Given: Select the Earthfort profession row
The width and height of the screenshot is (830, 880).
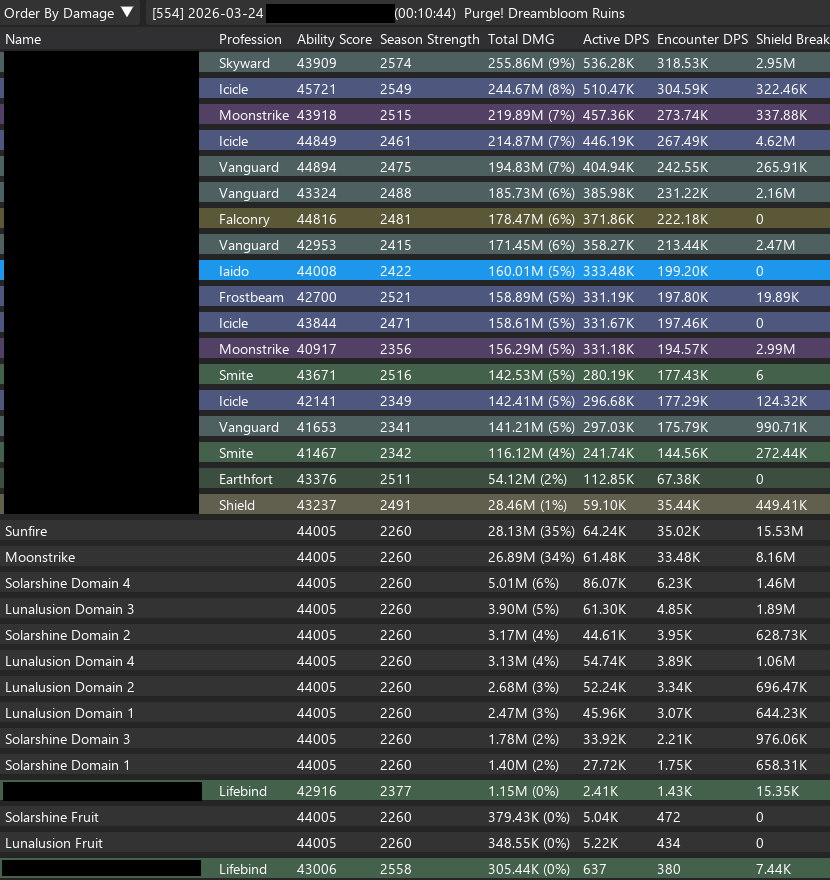Looking at the screenshot, I should click(415, 479).
